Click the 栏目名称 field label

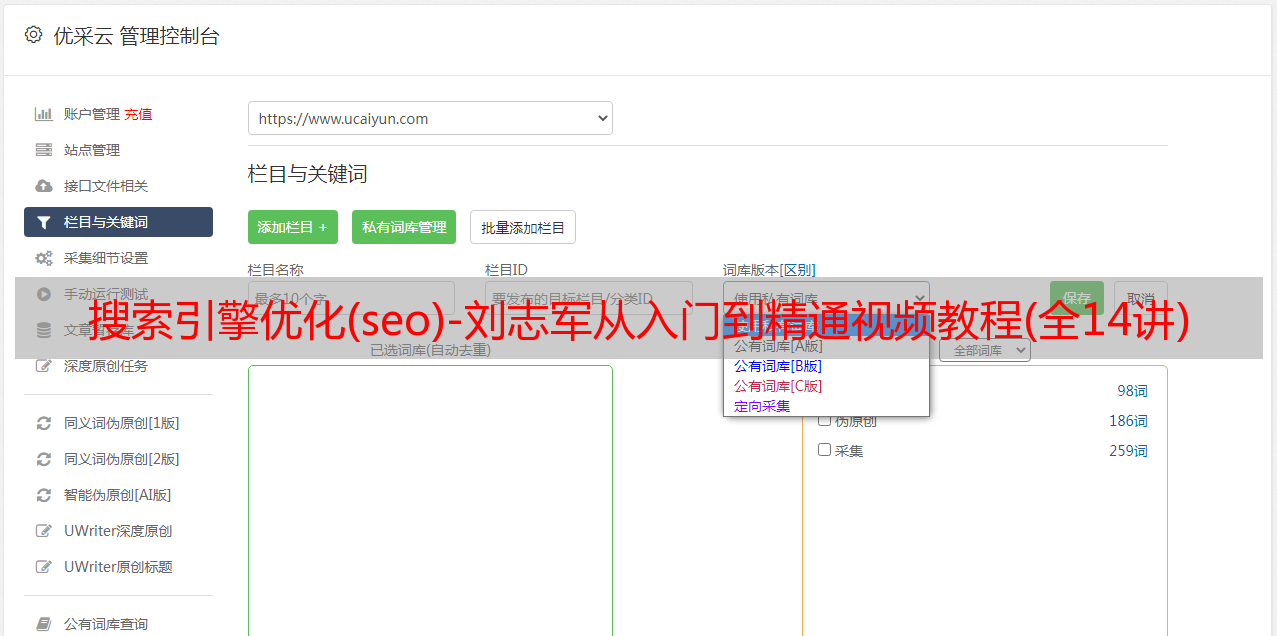coord(276,270)
